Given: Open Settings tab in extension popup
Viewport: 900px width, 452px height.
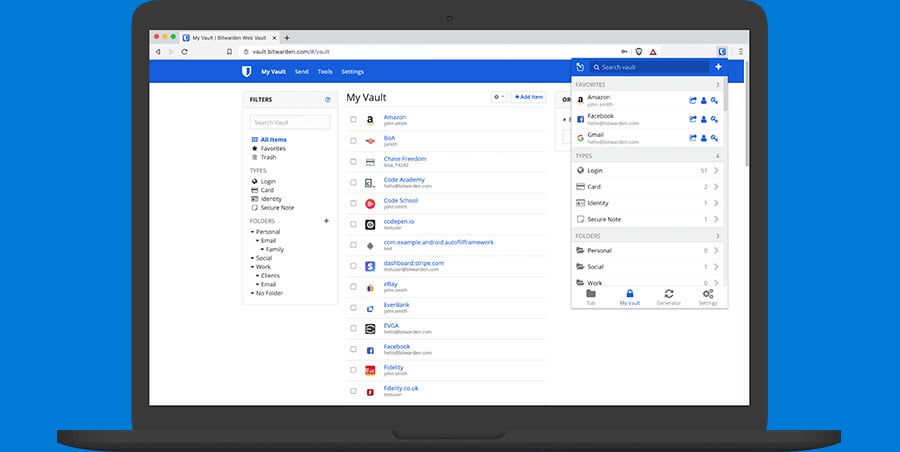Looking at the screenshot, I should click(x=708, y=297).
